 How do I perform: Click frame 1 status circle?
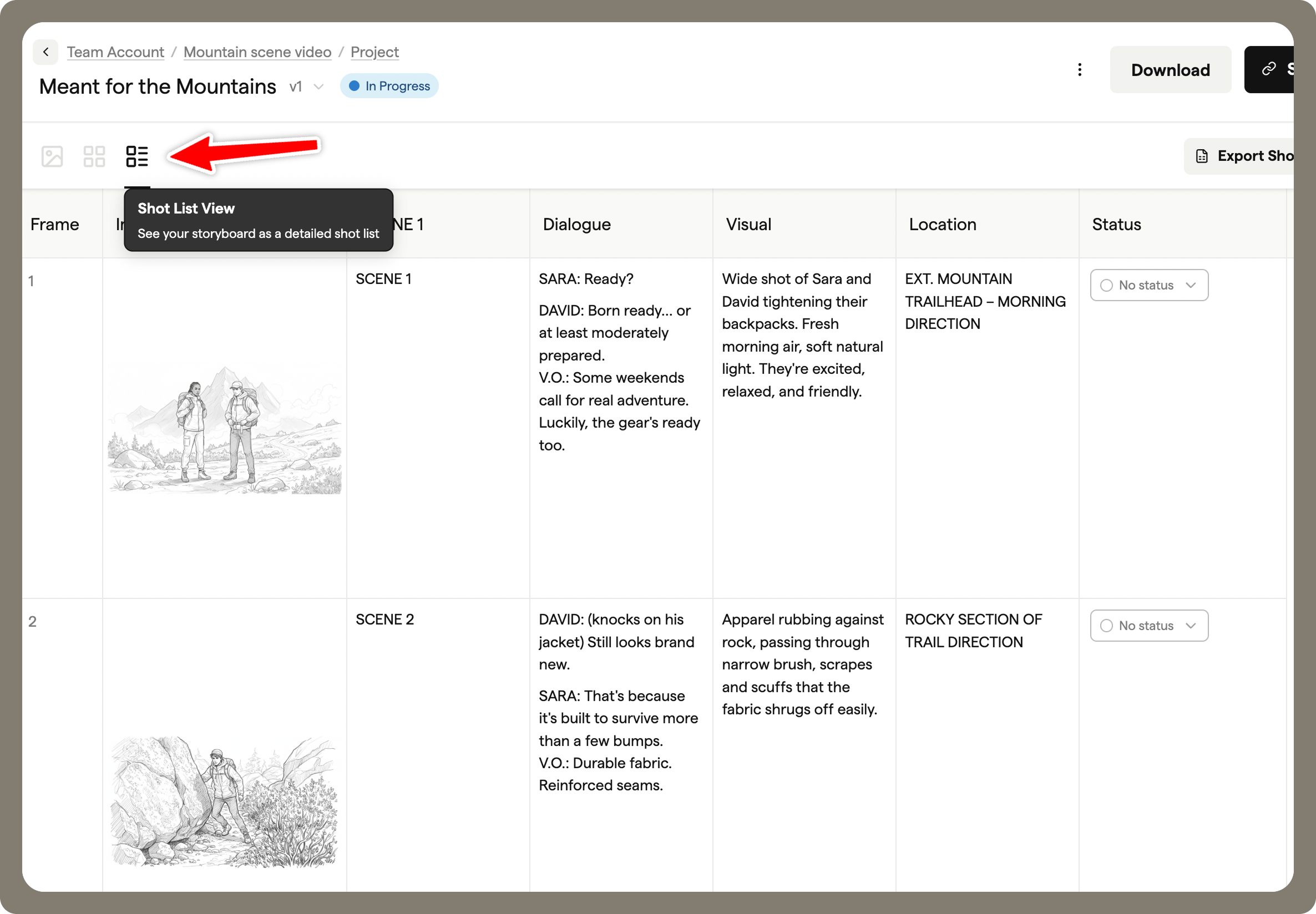click(x=1106, y=285)
